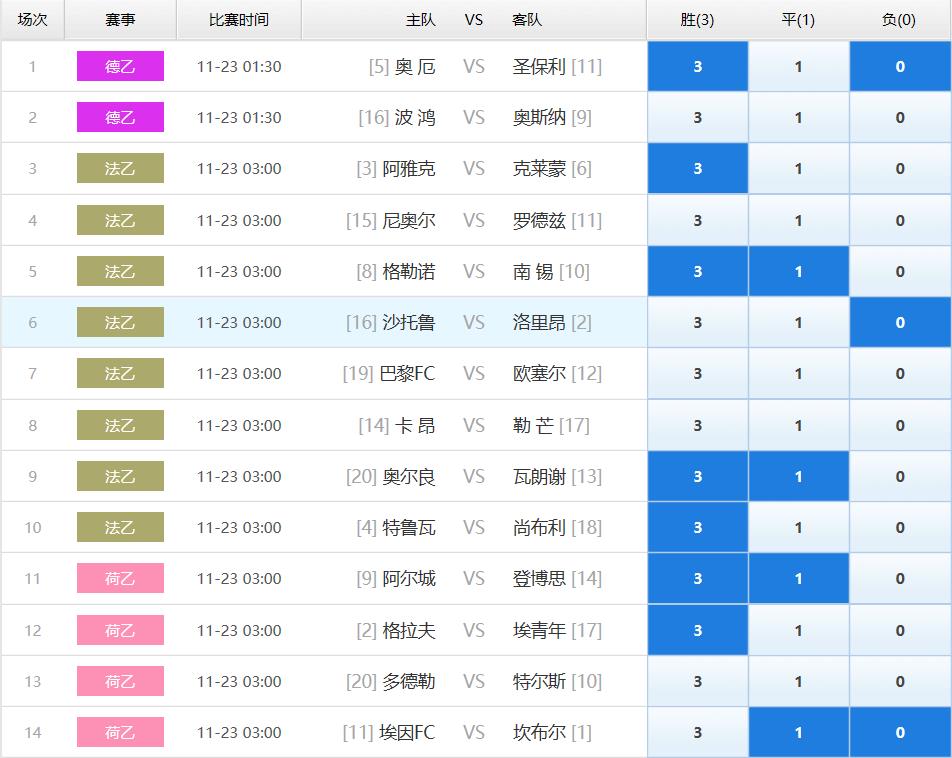
Task: Deselect draw (1) for 阿尔城 vs 登博思
Action: coord(798,578)
